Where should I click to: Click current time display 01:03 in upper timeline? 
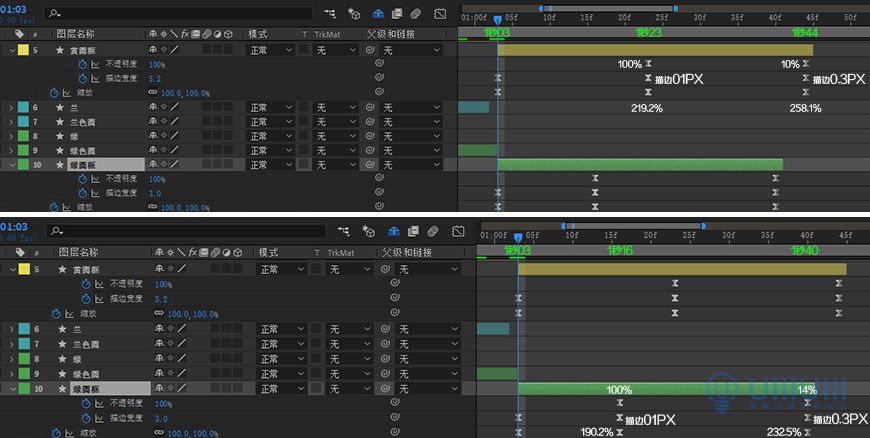coord(13,9)
